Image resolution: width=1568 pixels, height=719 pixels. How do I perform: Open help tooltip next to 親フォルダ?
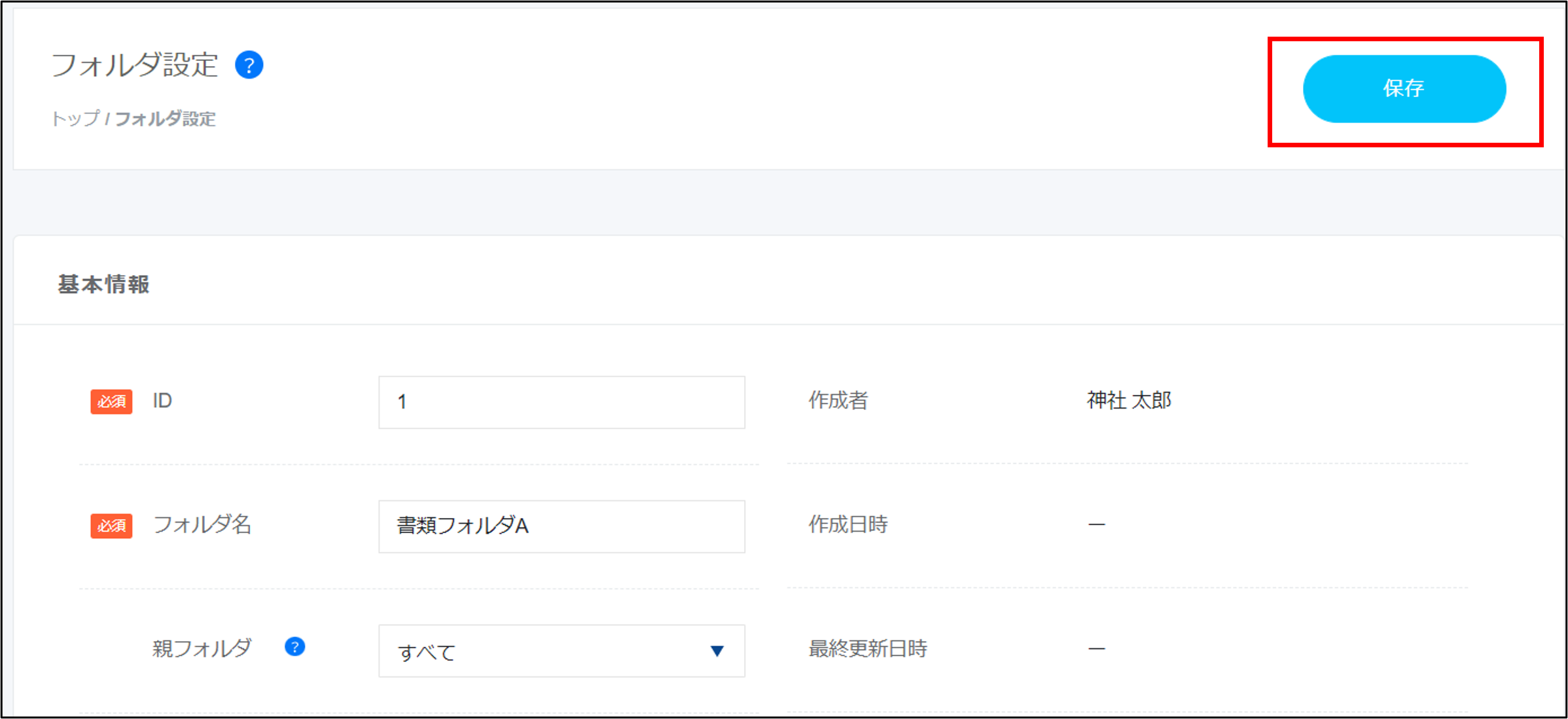pos(294,647)
